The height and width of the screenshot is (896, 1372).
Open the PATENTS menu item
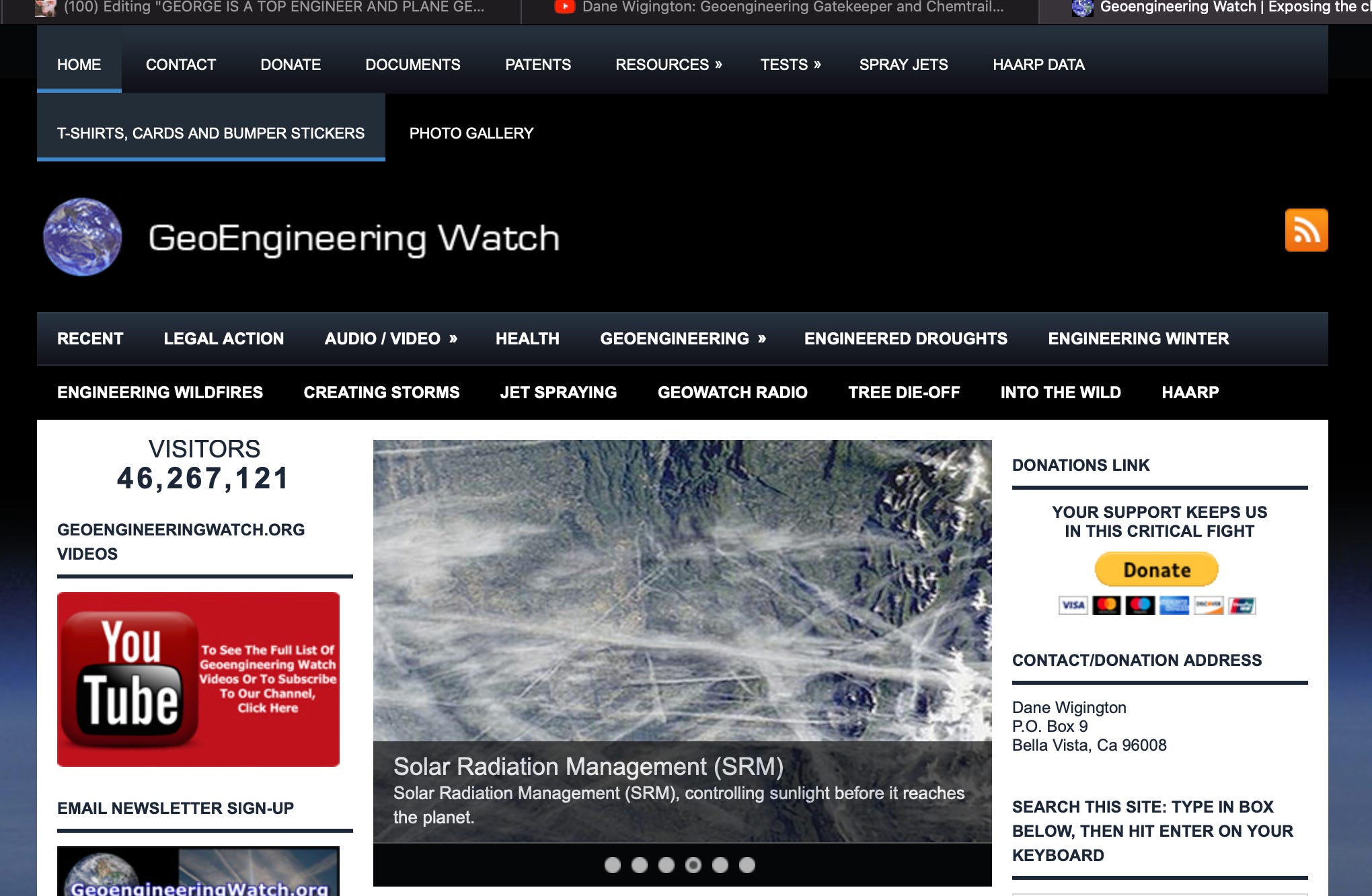[x=538, y=65]
